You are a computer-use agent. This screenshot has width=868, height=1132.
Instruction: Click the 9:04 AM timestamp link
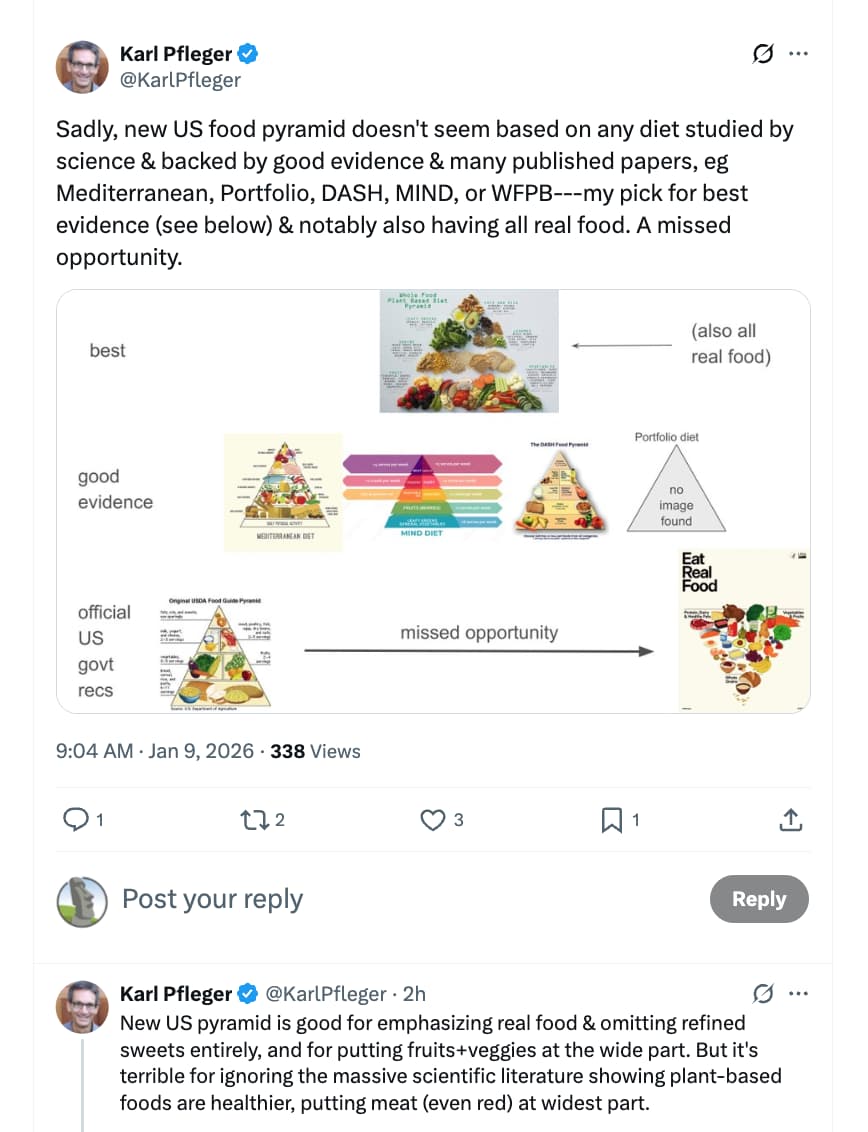94,751
